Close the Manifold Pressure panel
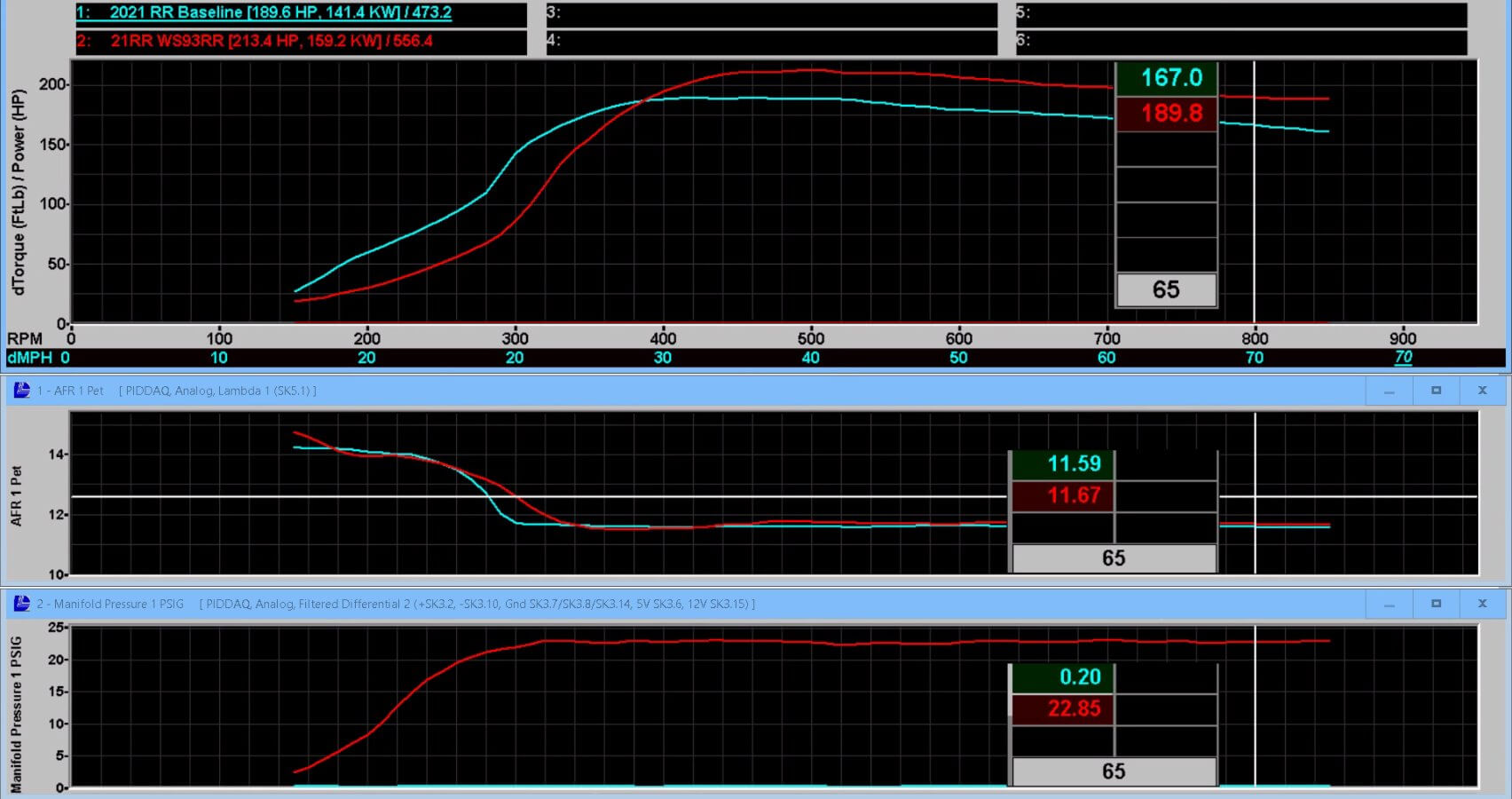Viewport: 1512px width, 799px height. click(x=1482, y=604)
